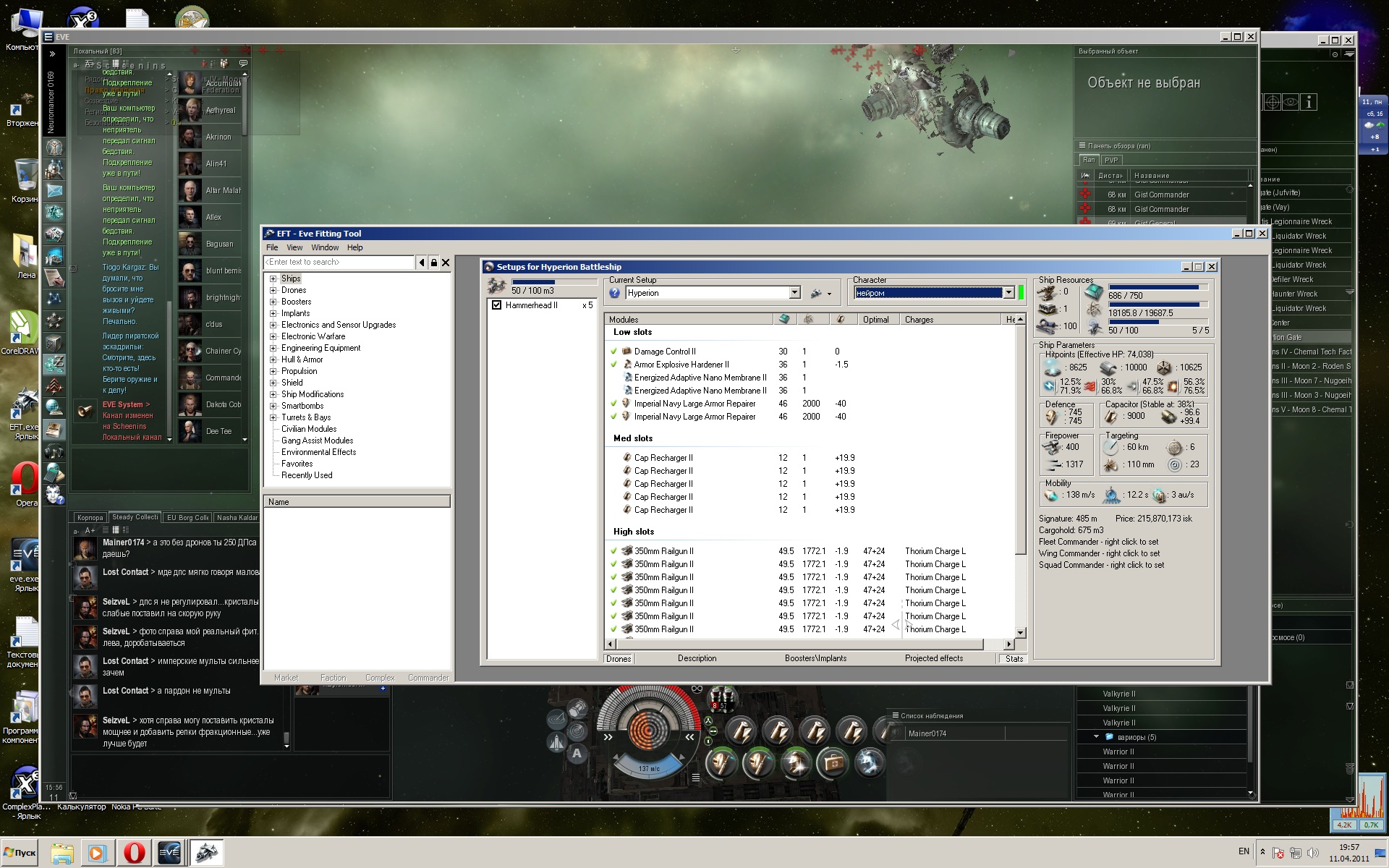Screen dimensions: 1389x868
Task: Click the blue help icon beside Current Setup
Action: pos(614,293)
